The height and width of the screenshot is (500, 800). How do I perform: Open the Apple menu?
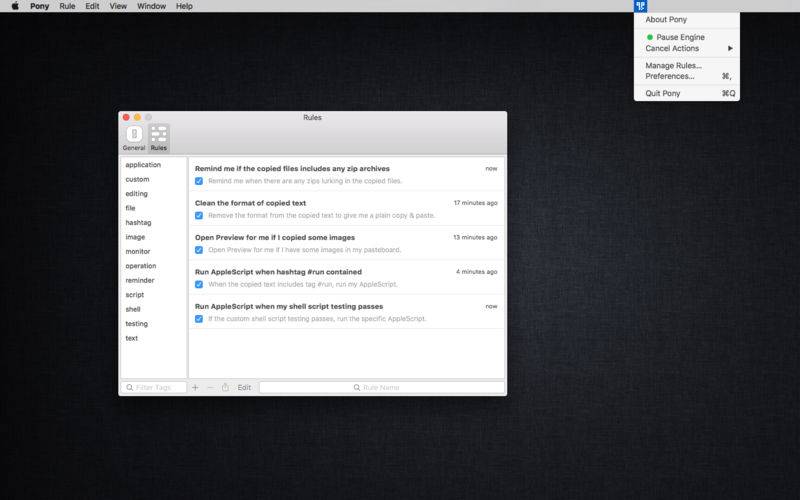coord(15,6)
